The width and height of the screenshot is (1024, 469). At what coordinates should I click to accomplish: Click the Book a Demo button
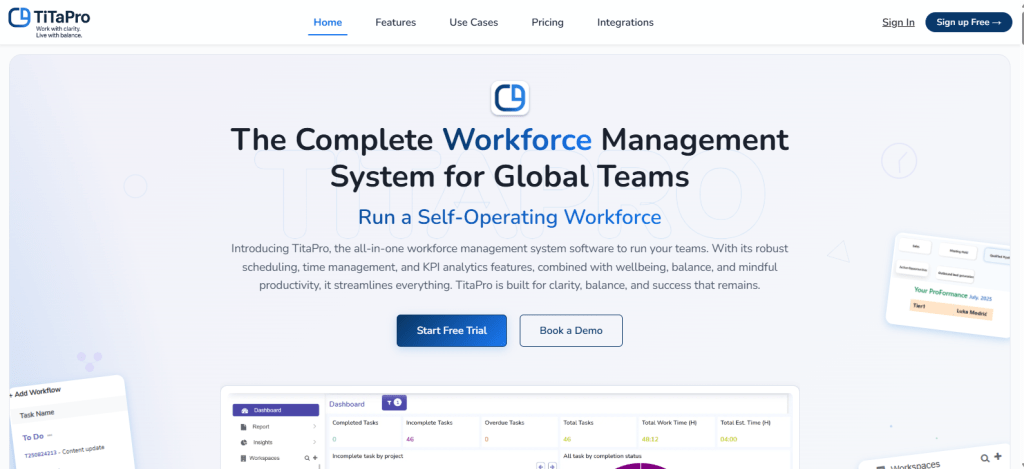pos(570,331)
